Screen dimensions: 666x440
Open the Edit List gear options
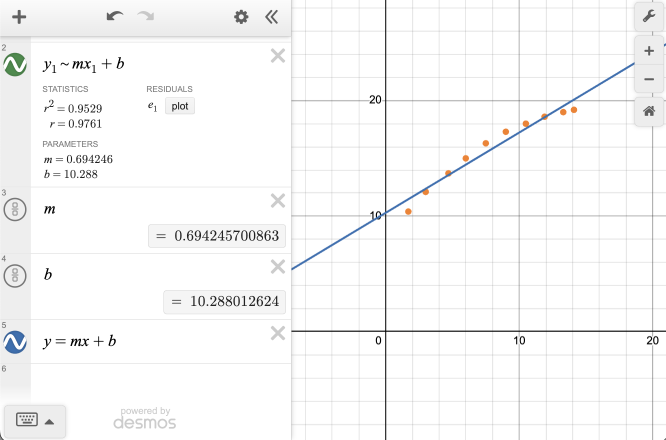pos(240,17)
